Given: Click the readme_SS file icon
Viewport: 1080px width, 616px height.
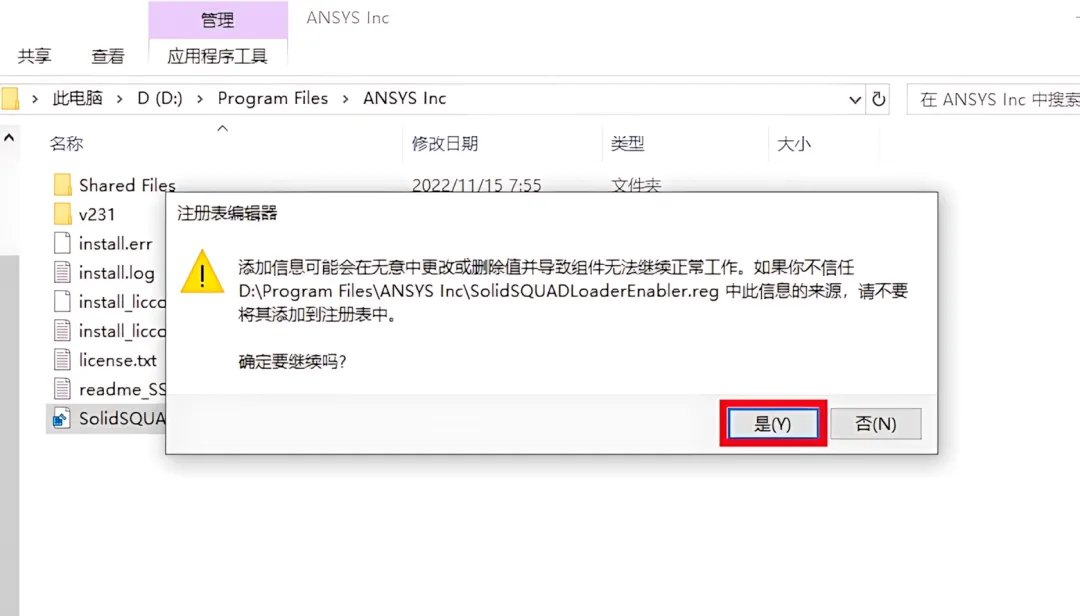Looking at the screenshot, I should tap(62, 389).
